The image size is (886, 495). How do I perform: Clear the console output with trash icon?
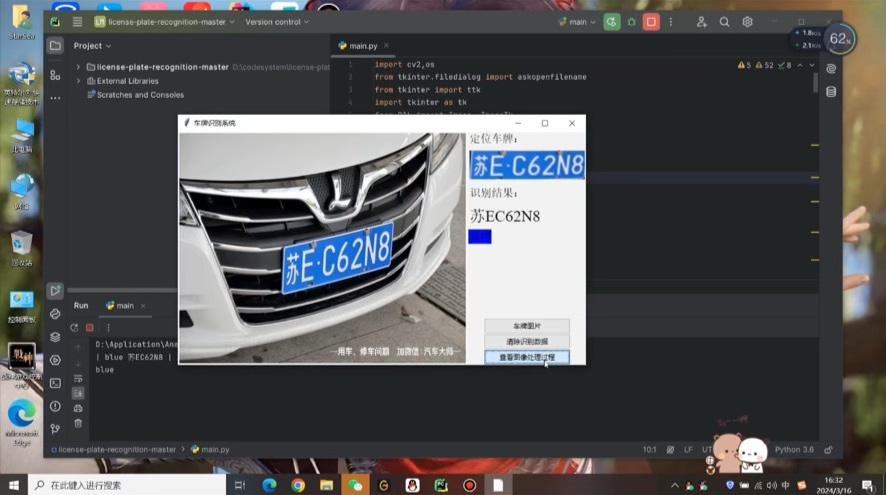[78, 423]
